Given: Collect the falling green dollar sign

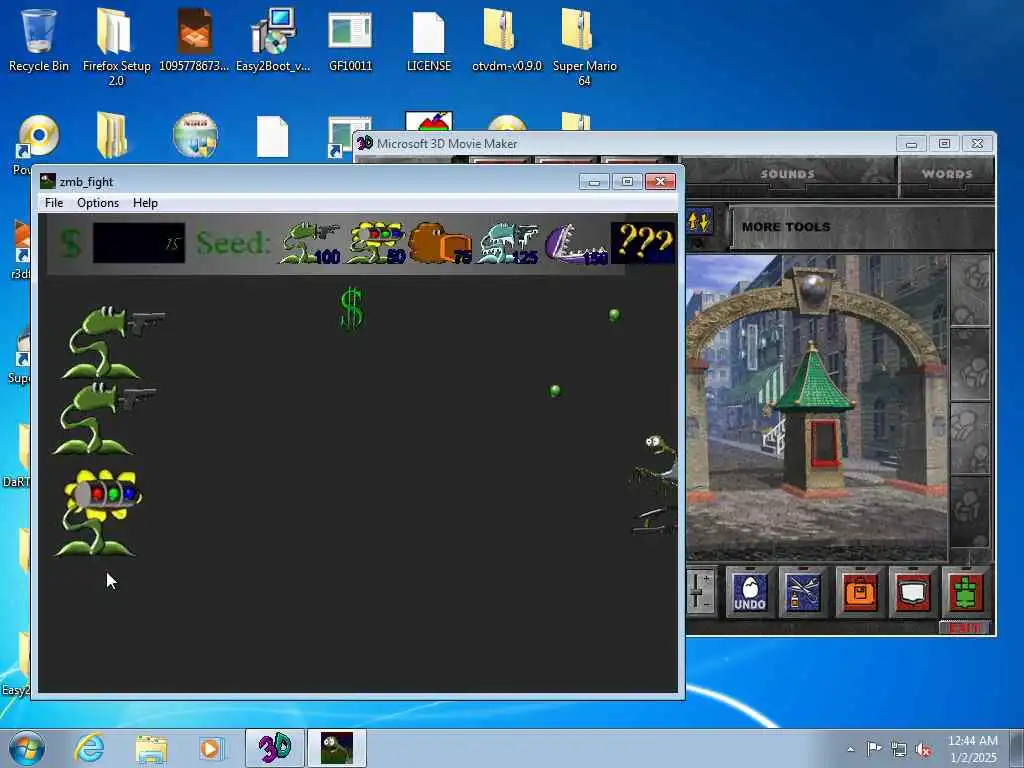Looking at the screenshot, I should point(352,308).
